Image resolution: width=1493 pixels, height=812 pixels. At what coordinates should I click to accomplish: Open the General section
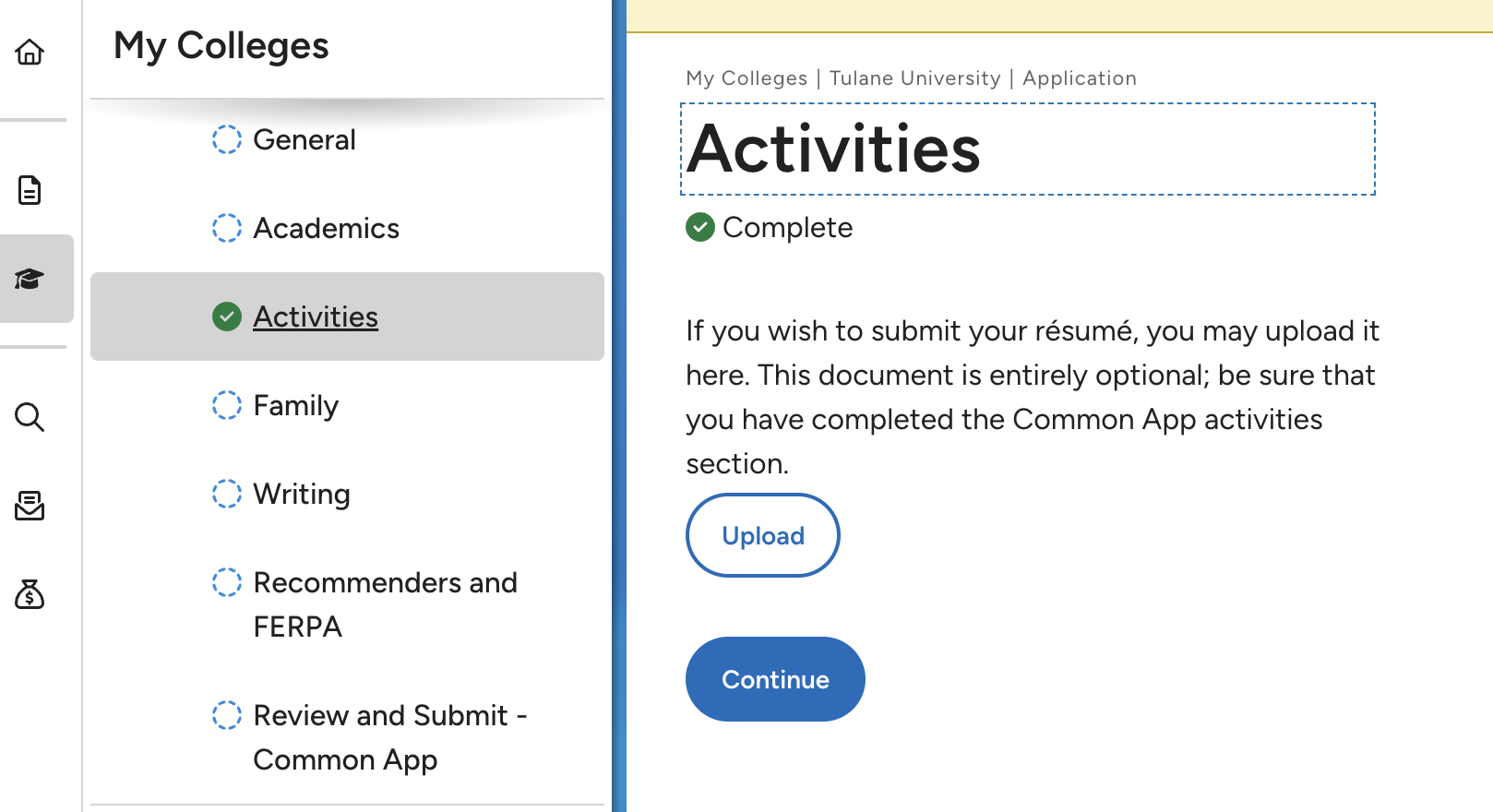tap(304, 139)
